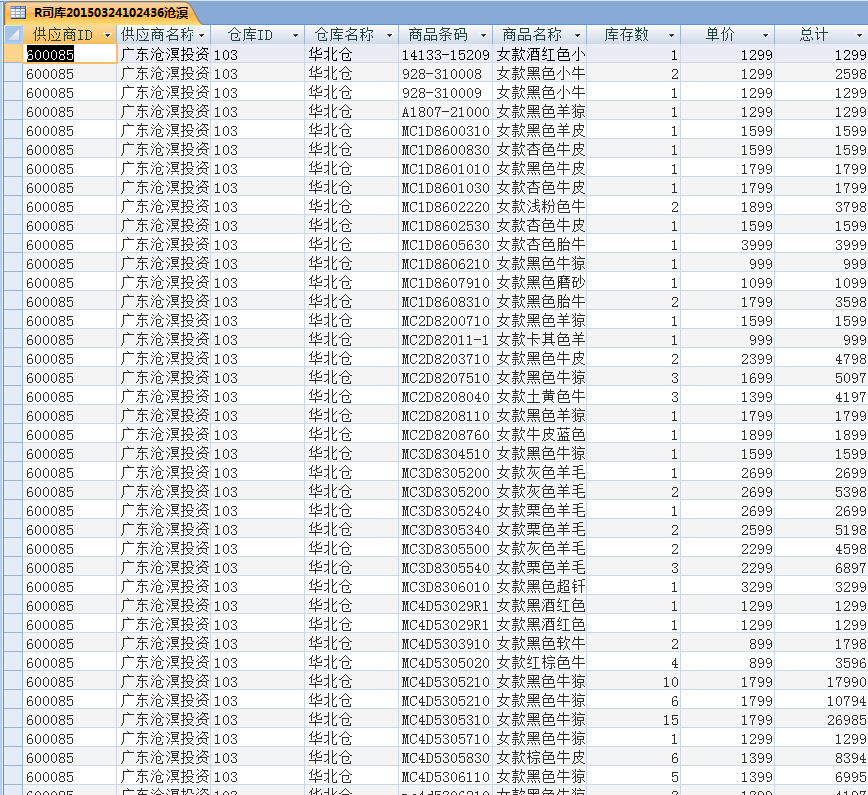
Task: Click the product name cell 女款土黄色牛
Action: point(540,397)
